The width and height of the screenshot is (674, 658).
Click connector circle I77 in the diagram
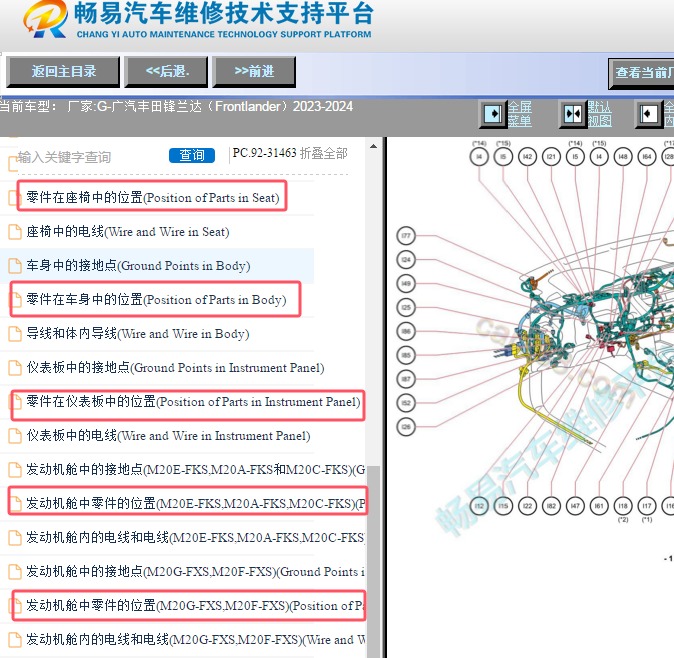tap(406, 236)
